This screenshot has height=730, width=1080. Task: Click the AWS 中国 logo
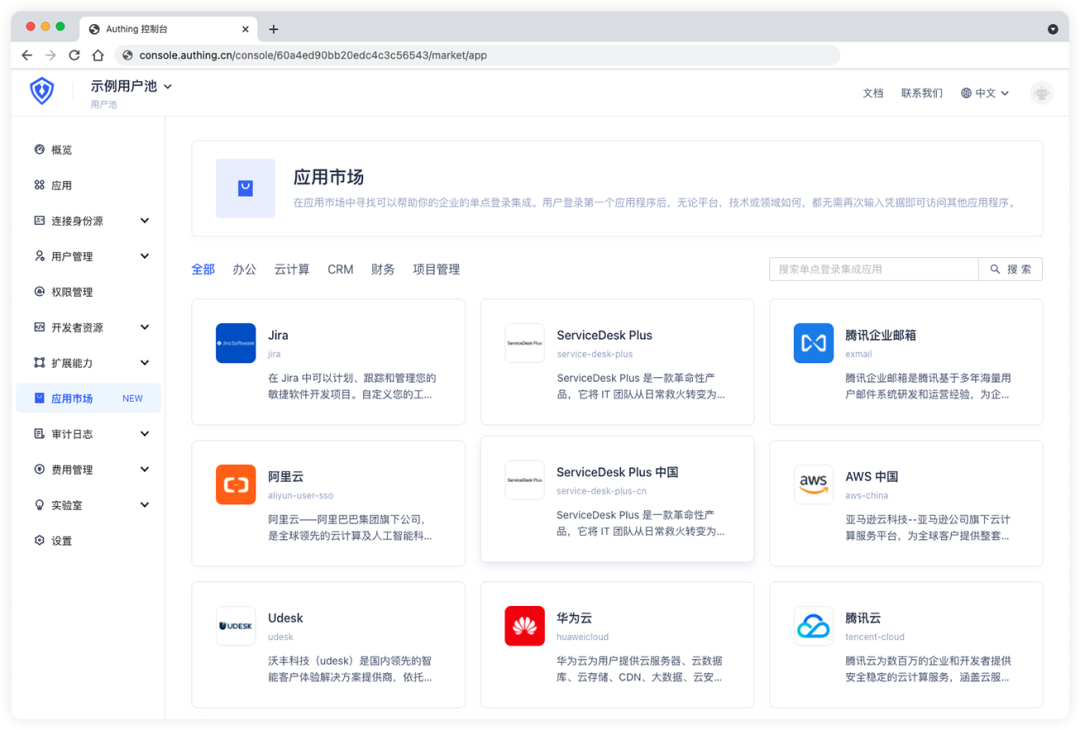click(813, 484)
